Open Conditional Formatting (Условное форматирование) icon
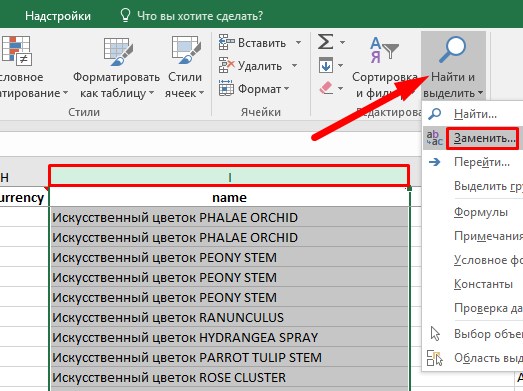This screenshot has width=523, height=391. click(x=17, y=51)
